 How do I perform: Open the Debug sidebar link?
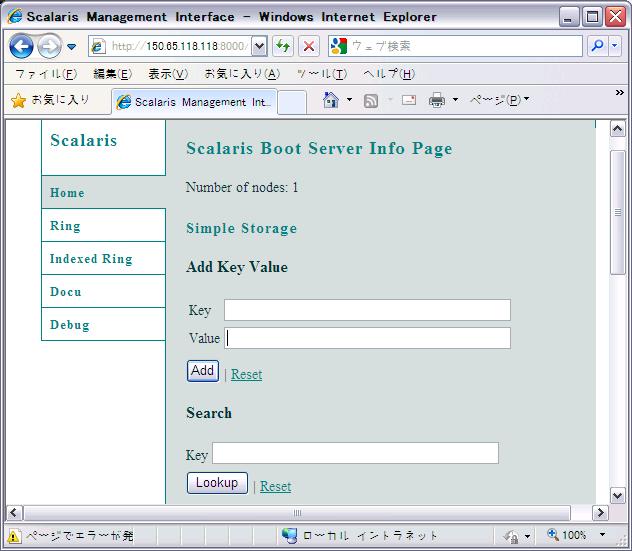pyautogui.click(x=70, y=325)
